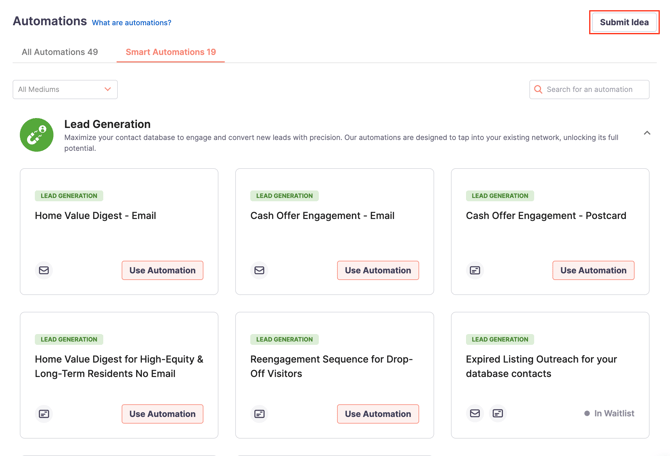Click the Submit Idea button

[624, 22]
